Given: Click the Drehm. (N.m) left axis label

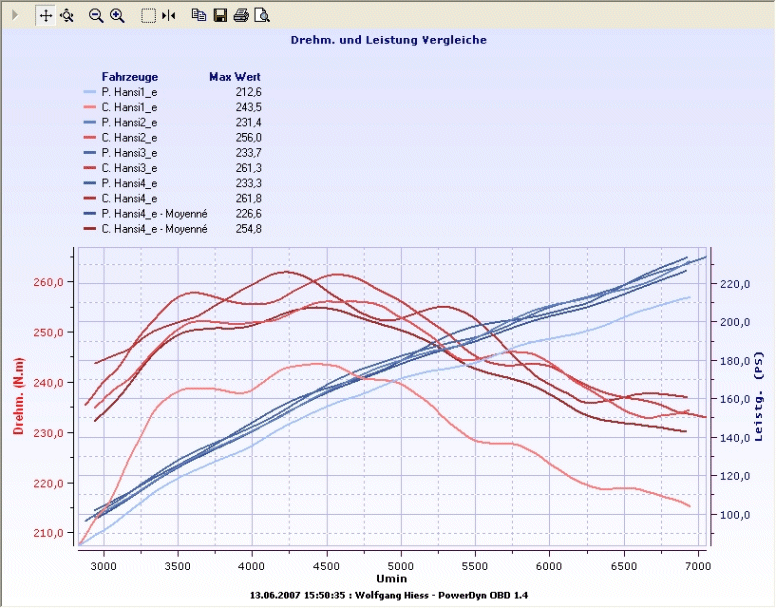Looking at the screenshot, I should click(18, 395).
